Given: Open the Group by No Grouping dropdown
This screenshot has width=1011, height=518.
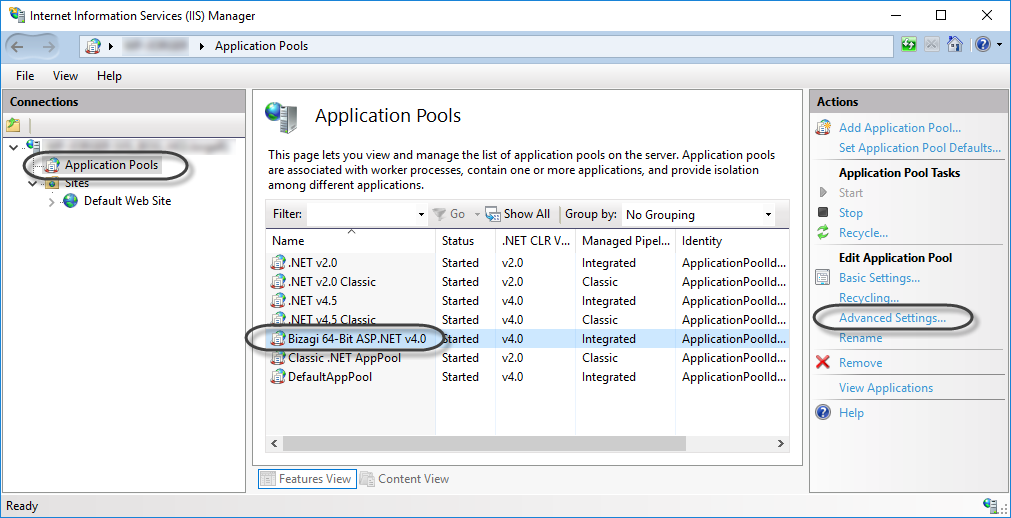Looking at the screenshot, I should pyautogui.click(x=698, y=215).
